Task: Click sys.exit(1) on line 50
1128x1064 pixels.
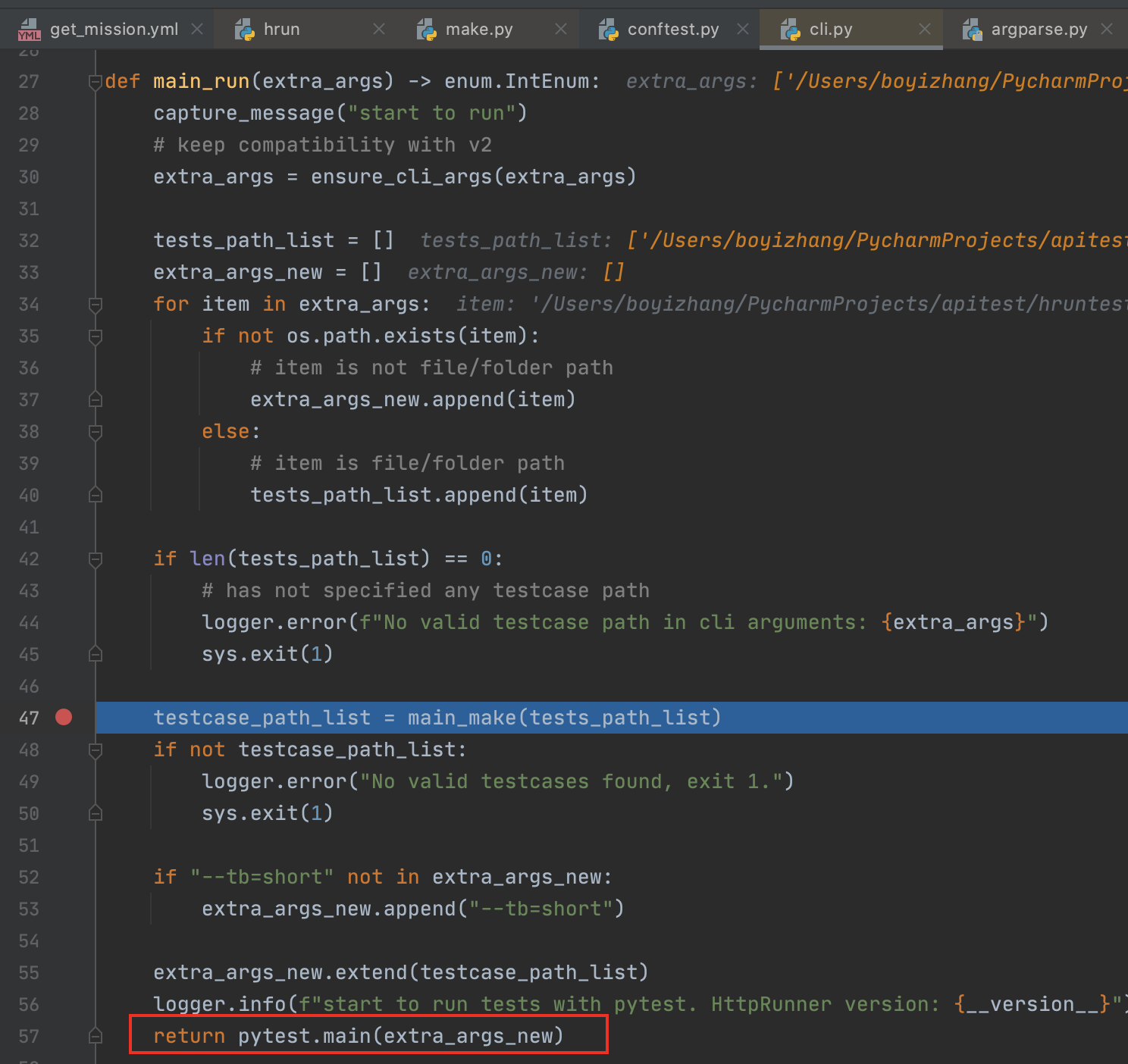Action: click(x=268, y=813)
